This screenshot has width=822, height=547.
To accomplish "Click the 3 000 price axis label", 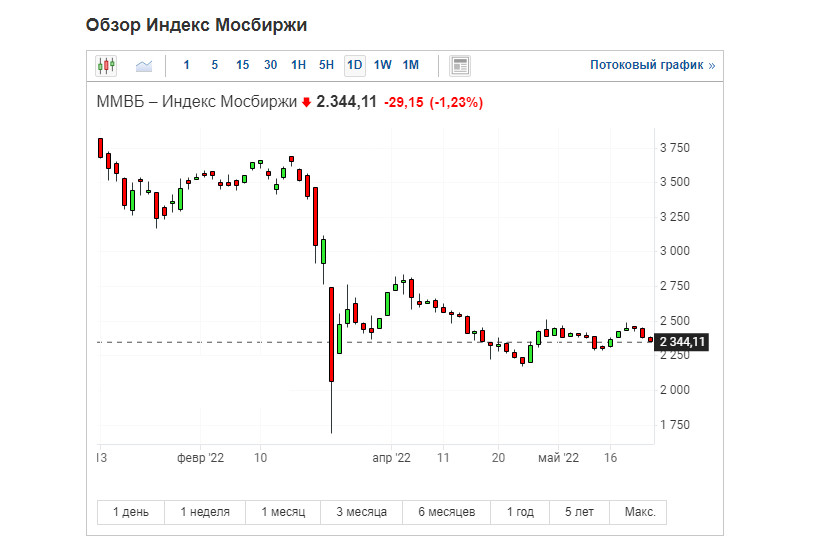I will click(675, 251).
